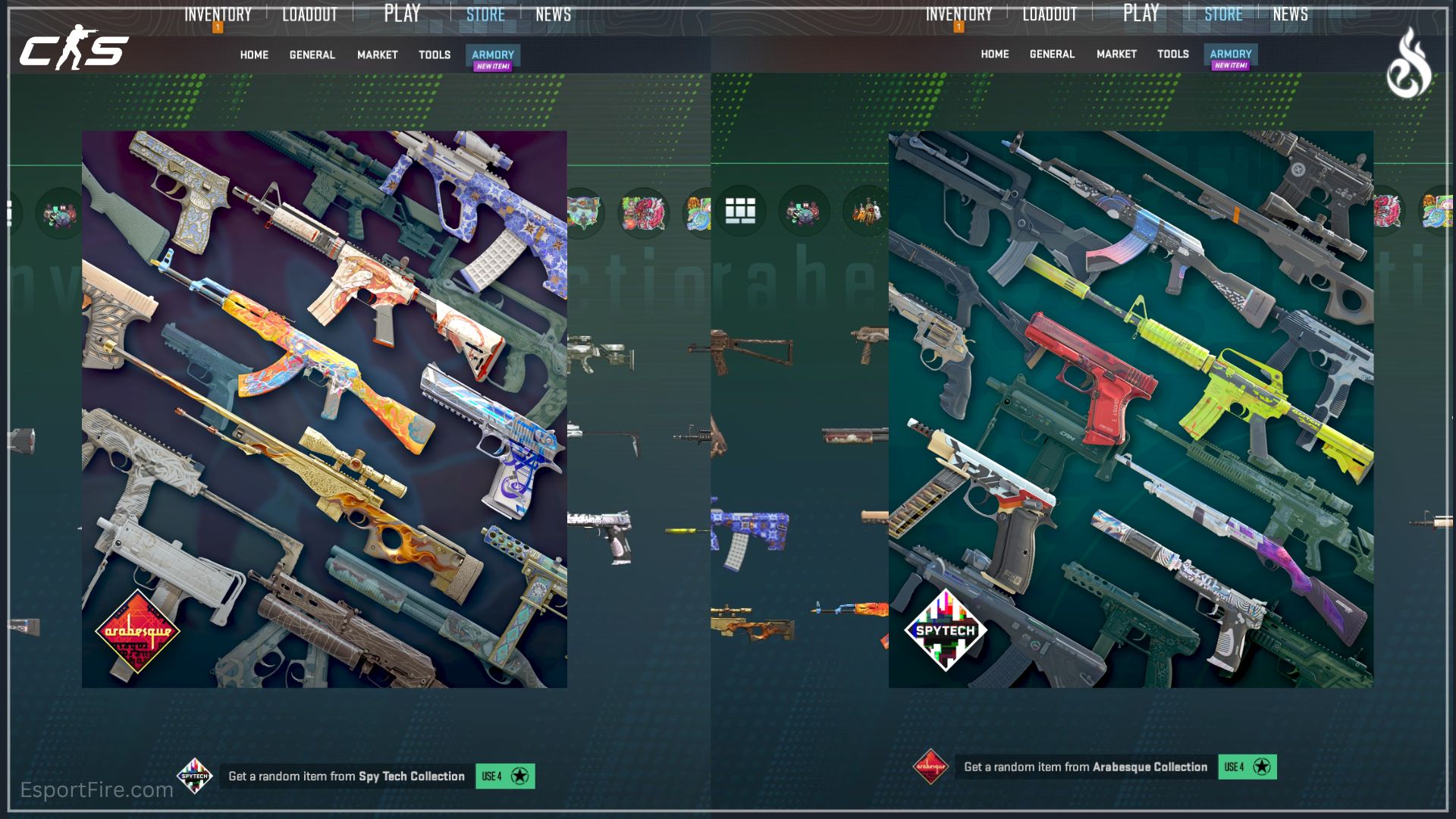Open the Spy Tech collection poster

pos(1131,409)
